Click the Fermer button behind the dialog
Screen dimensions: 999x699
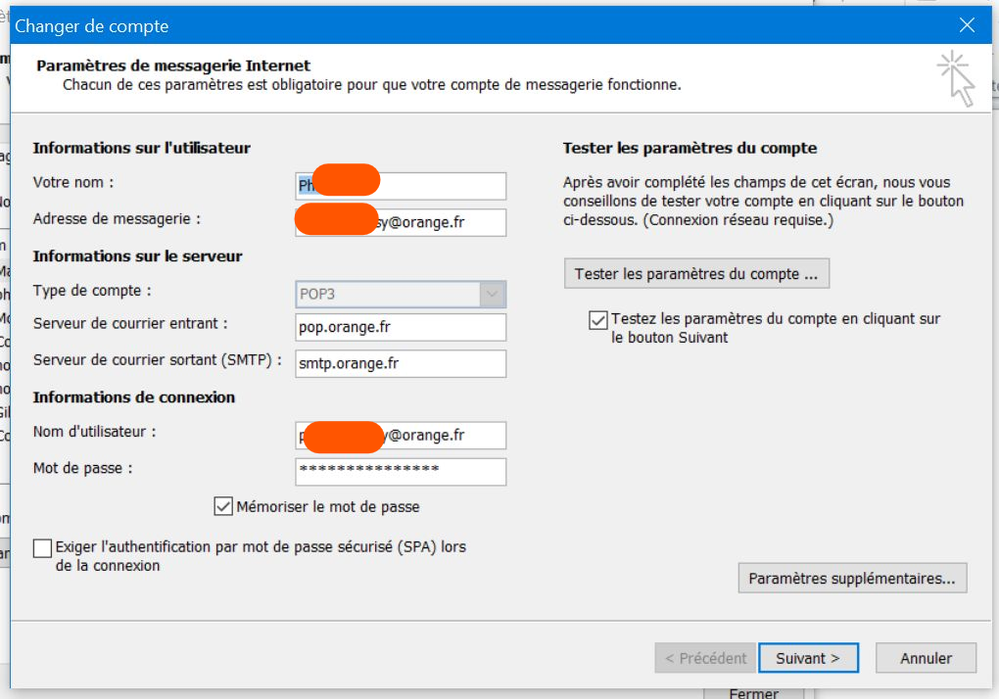click(x=754, y=692)
